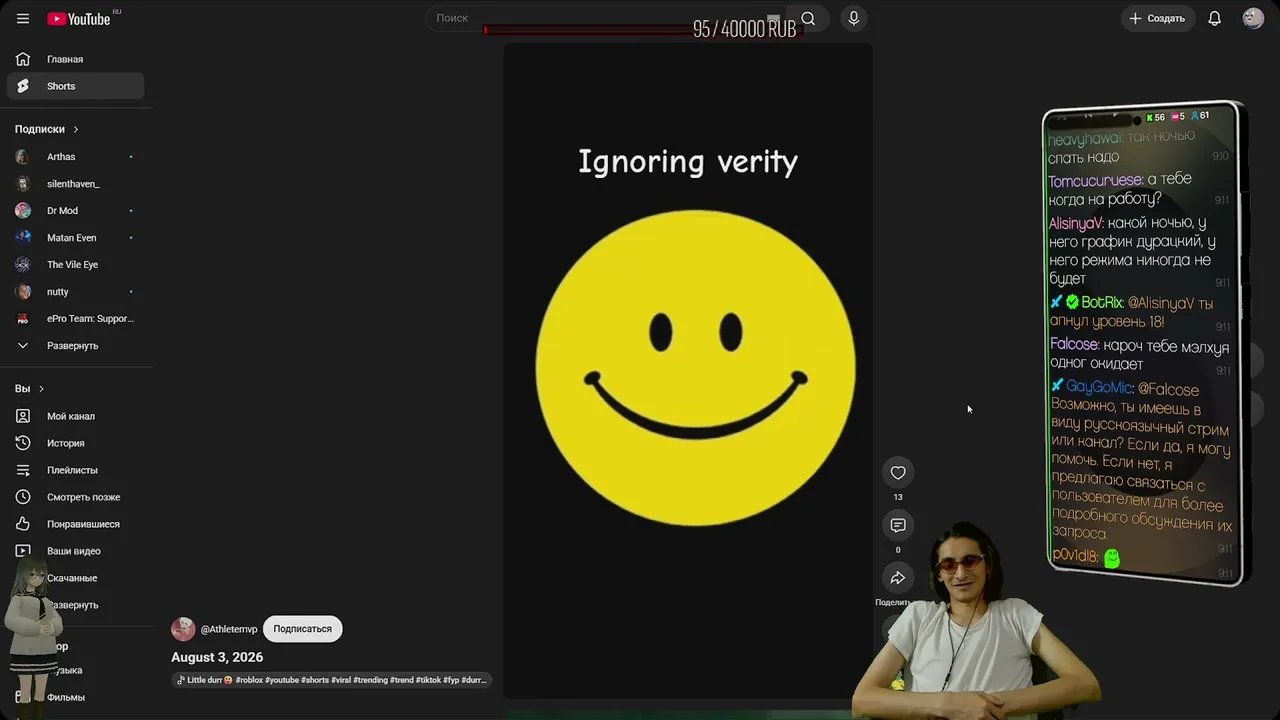The width and height of the screenshot is (1280, 720).
Task: Open the short's comments
Action: (x=898, y=526)
